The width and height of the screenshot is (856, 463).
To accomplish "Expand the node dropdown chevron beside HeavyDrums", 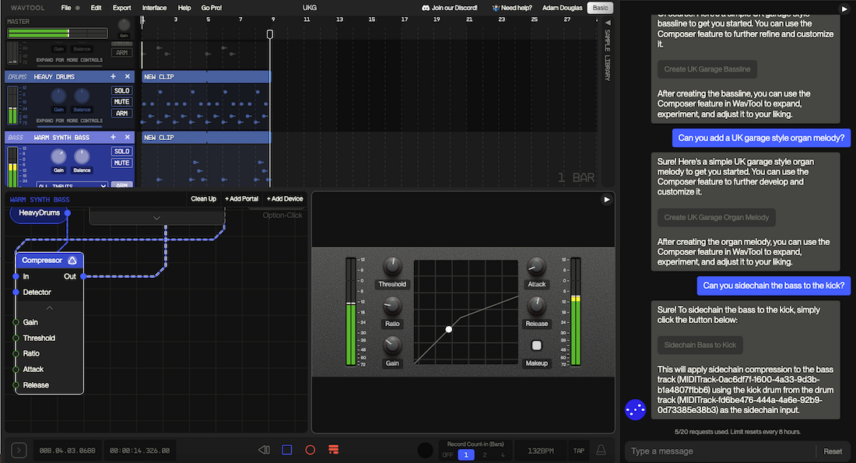I will (157, 218).
